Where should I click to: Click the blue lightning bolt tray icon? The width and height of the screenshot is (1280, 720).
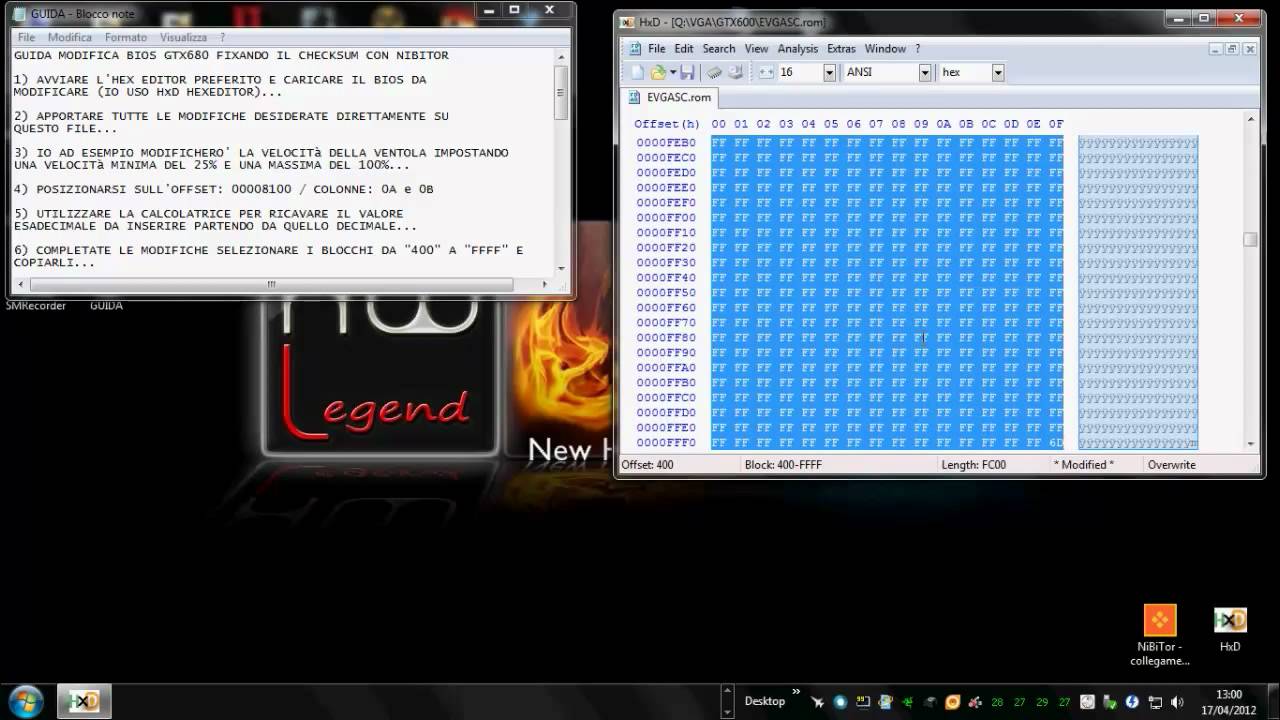pyautogui.click(x=1132, y=702)
